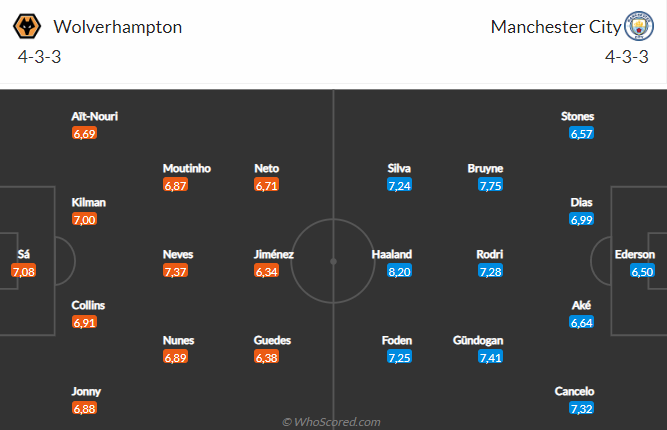Viewport: 667px width, 430px height.
Task: Select Aït-Nouri's 6,69 rating badge
Action: tap(84, 133)
